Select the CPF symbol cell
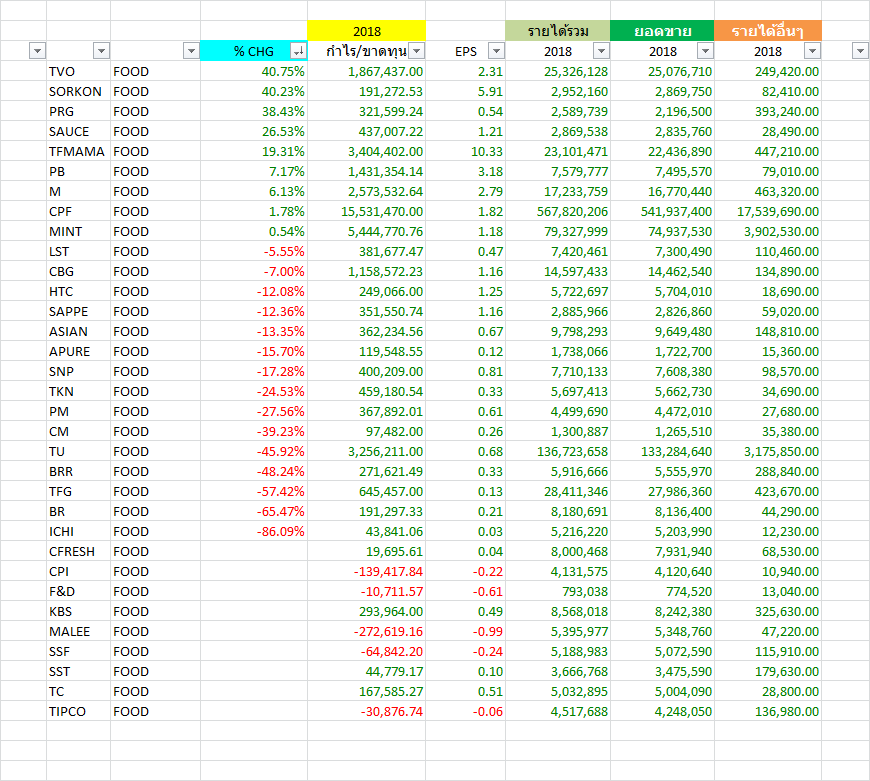This screenshot has width=870, height=781. (78, 211)
